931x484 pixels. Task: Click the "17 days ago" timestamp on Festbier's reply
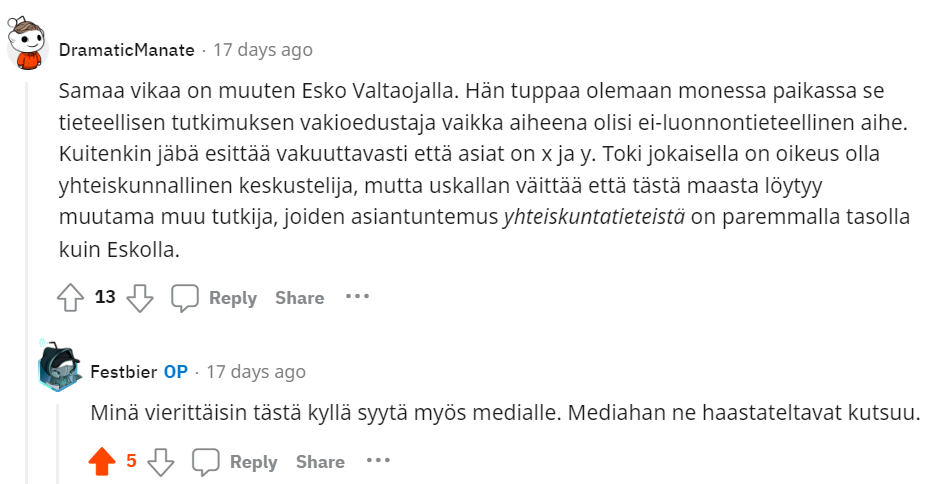tap(256, 371)
